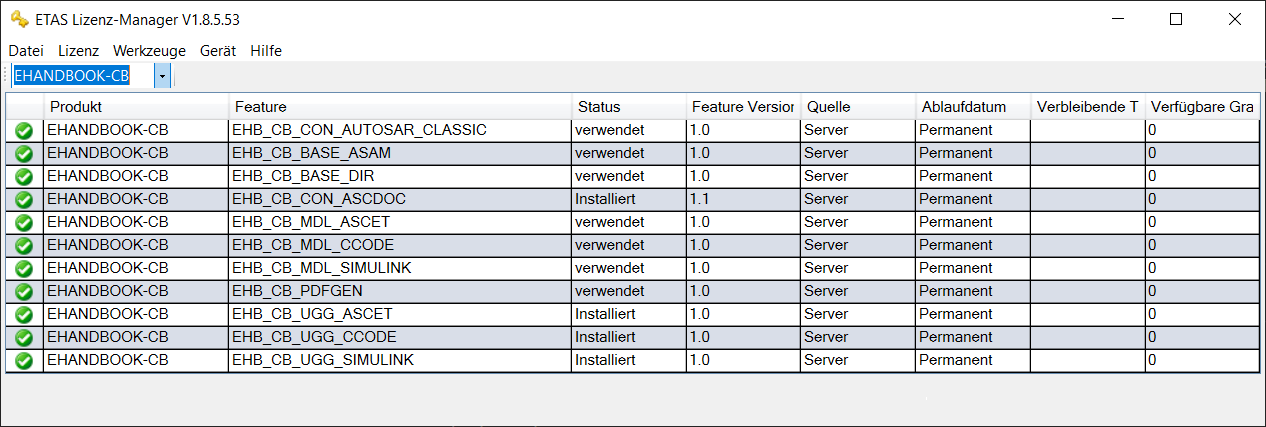Open the EHANDBOOK-CB product dropdown arrow

coord(162,76)
